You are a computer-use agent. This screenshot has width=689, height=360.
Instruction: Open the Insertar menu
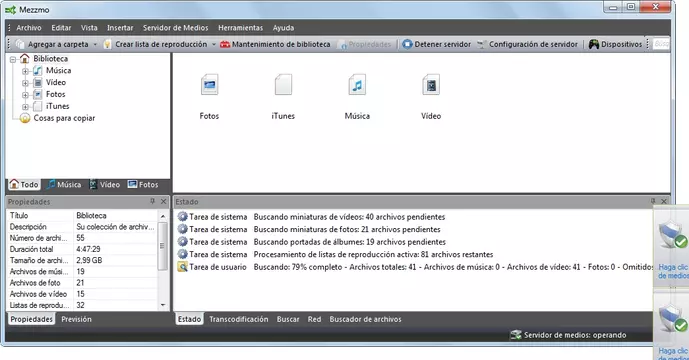(x=120, y=28)
